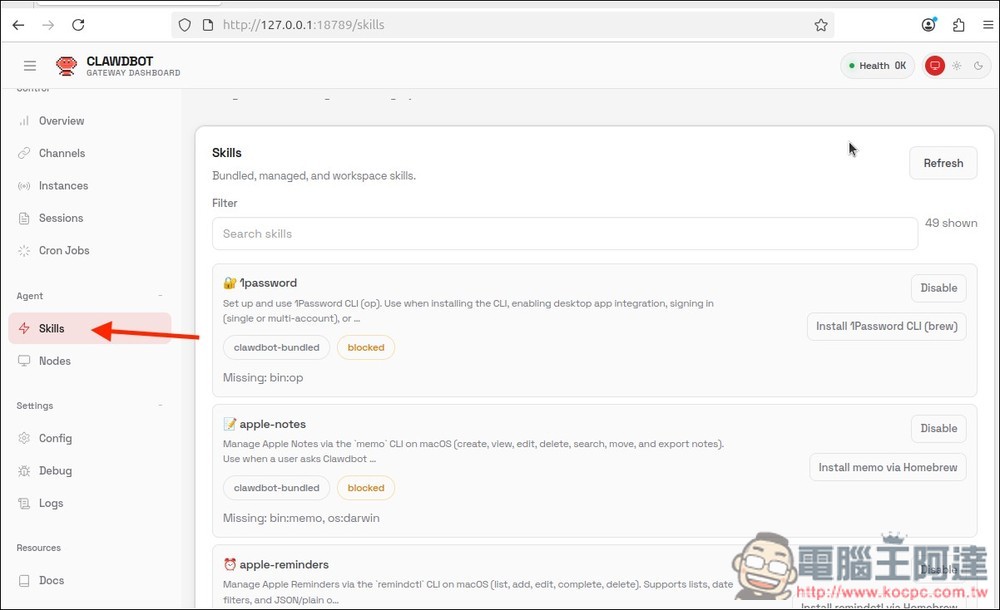Open the Firefox extensions puzzle icon
1000x610 pixels.
pos(959,25)
